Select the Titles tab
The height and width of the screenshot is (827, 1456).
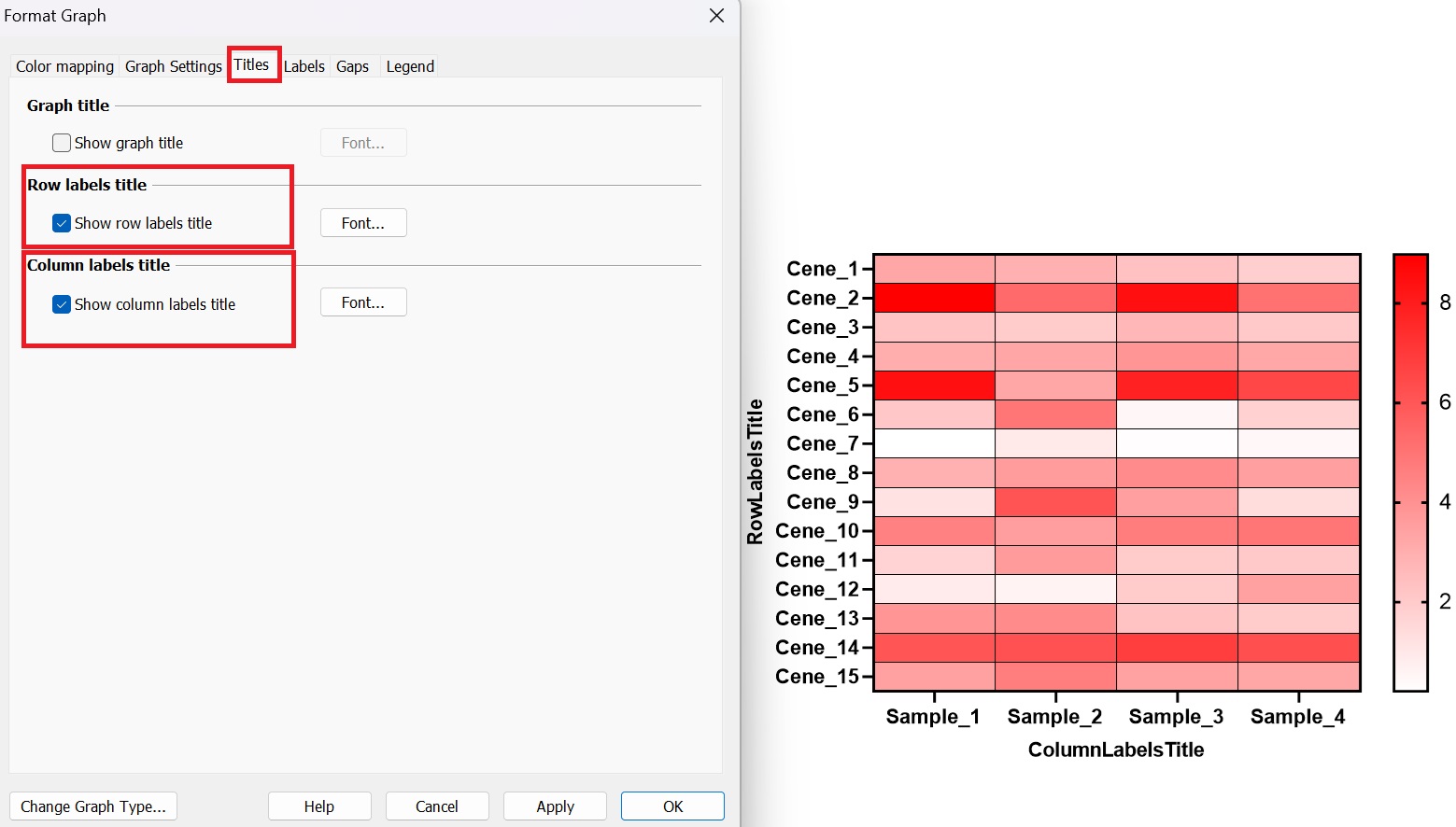point(251,64)
